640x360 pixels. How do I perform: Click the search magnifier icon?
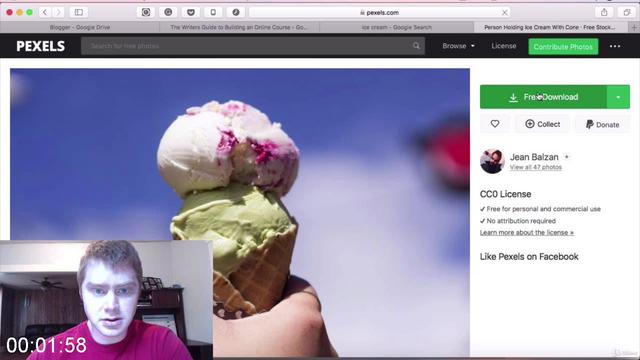416,46
